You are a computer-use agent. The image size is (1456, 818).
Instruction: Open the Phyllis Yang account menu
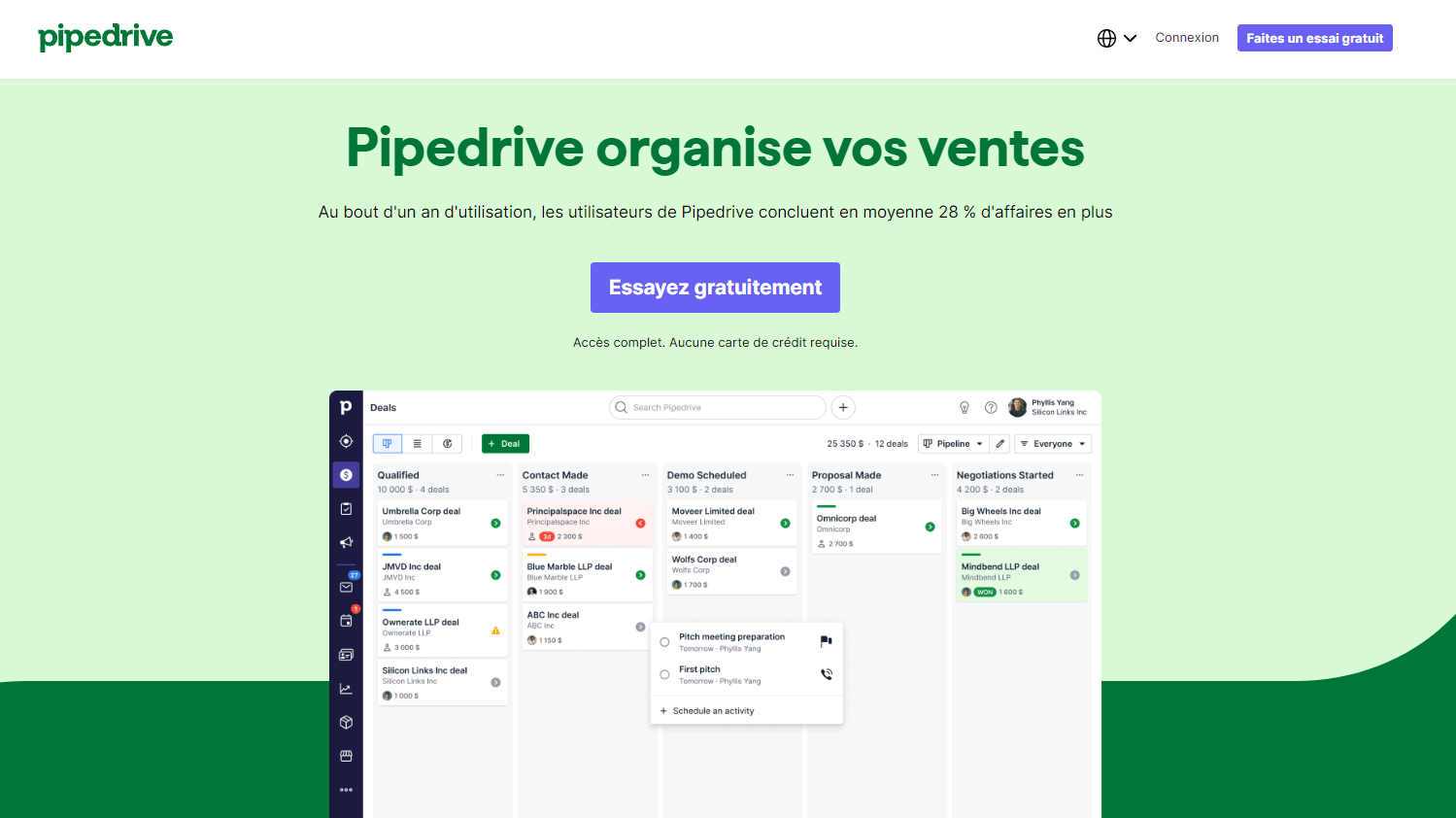click(x=1048, y=408)
